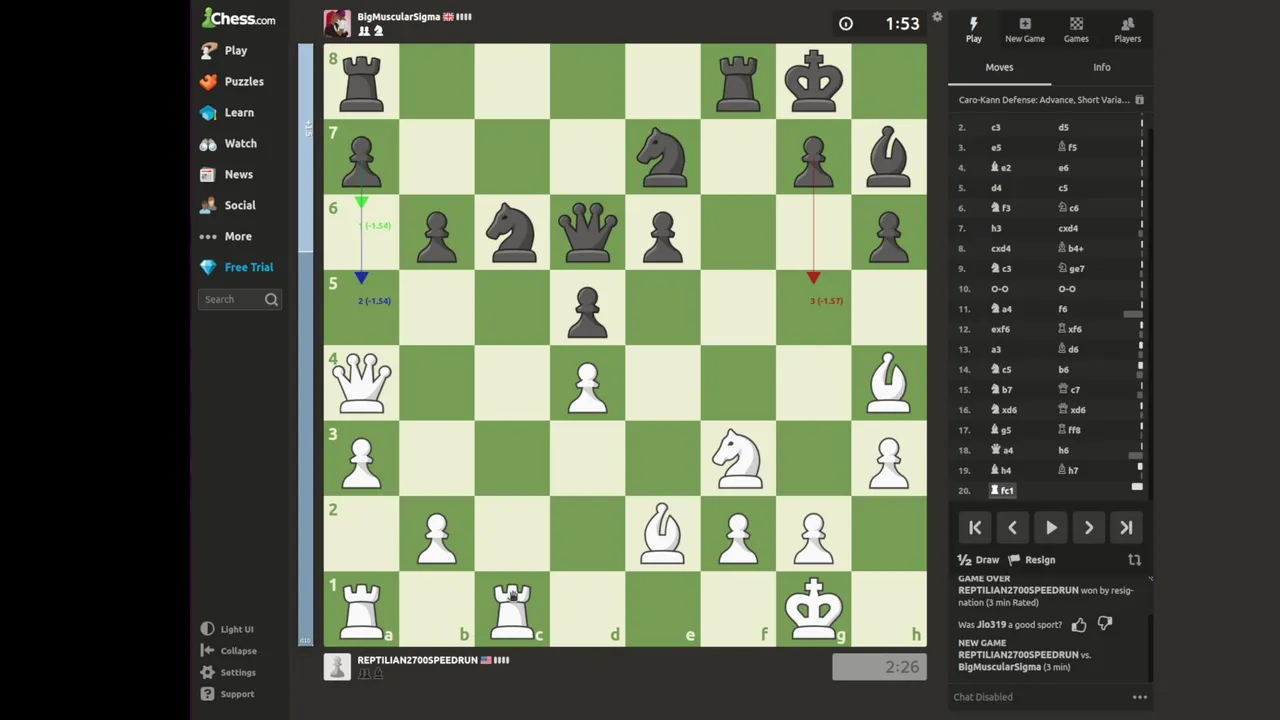This screenshot has width=1280, height=720.
Task: Open the News section
Action: click(x=227, y=174)
